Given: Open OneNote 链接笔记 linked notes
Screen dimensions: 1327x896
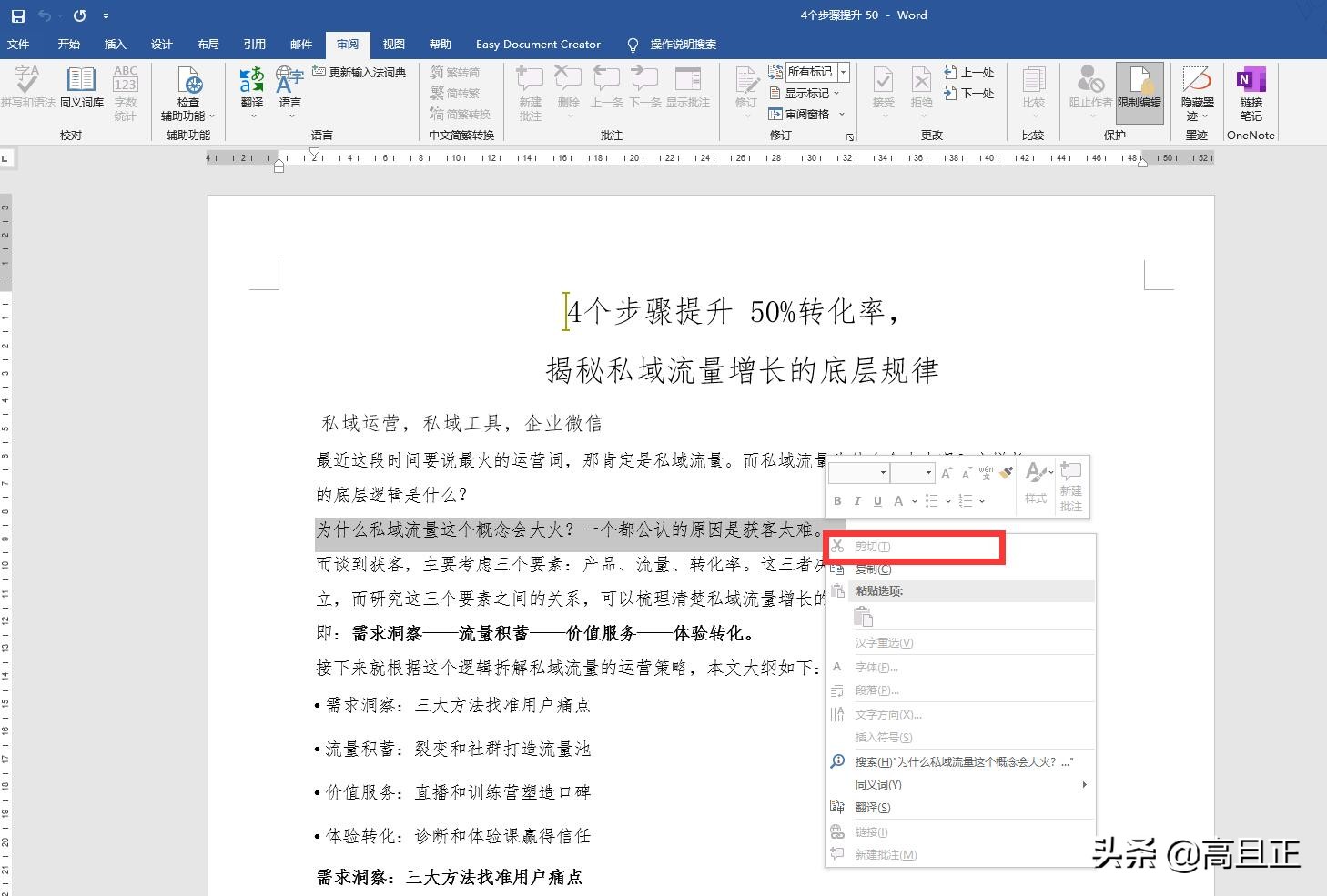Looking at the screenshot, I should pos(1250,91).
